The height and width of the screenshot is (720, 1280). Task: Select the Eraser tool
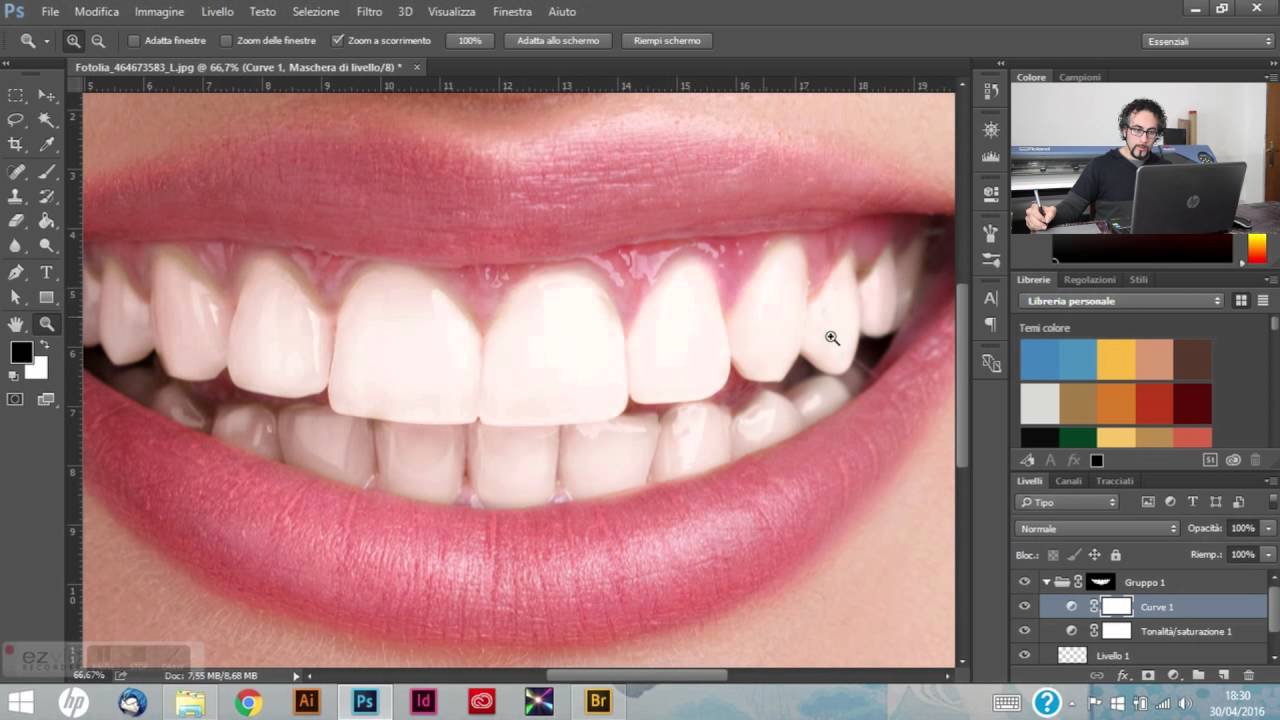16,221
